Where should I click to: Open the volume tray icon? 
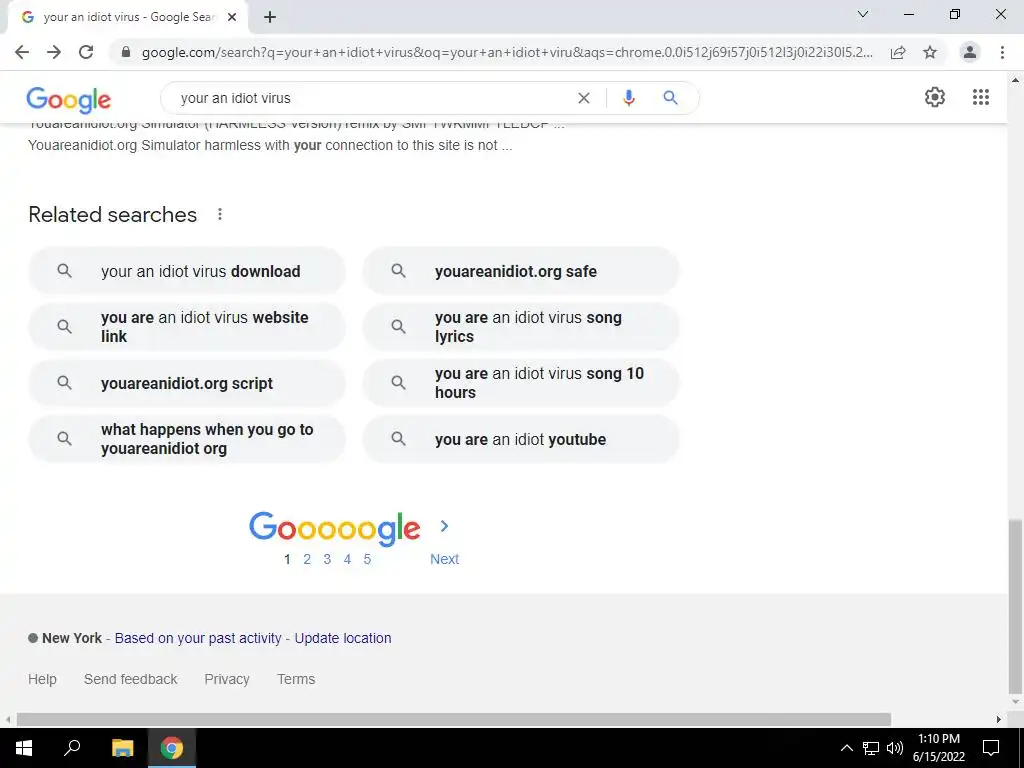(x=895, y=748)
